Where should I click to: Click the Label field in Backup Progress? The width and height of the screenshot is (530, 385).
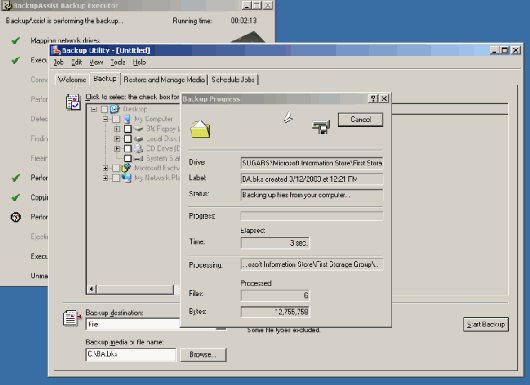pyautogui.click(x=312, y=179)
